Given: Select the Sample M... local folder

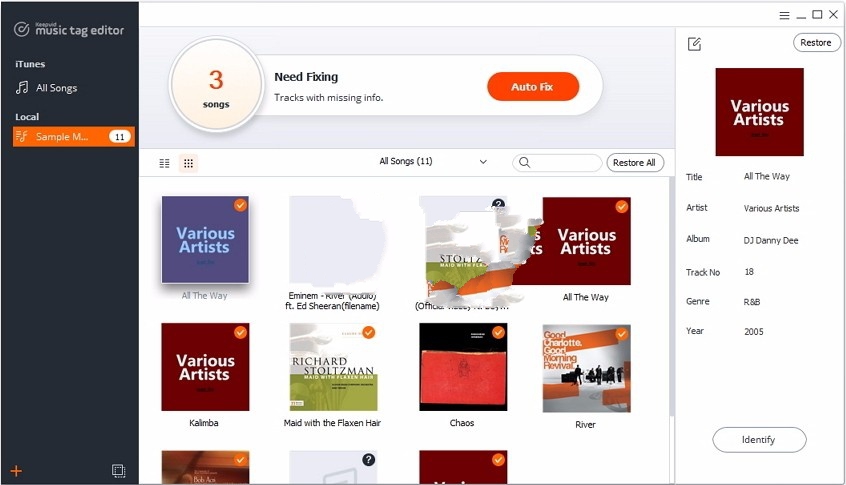Looking at the screenshot, I should pos(73,136).
